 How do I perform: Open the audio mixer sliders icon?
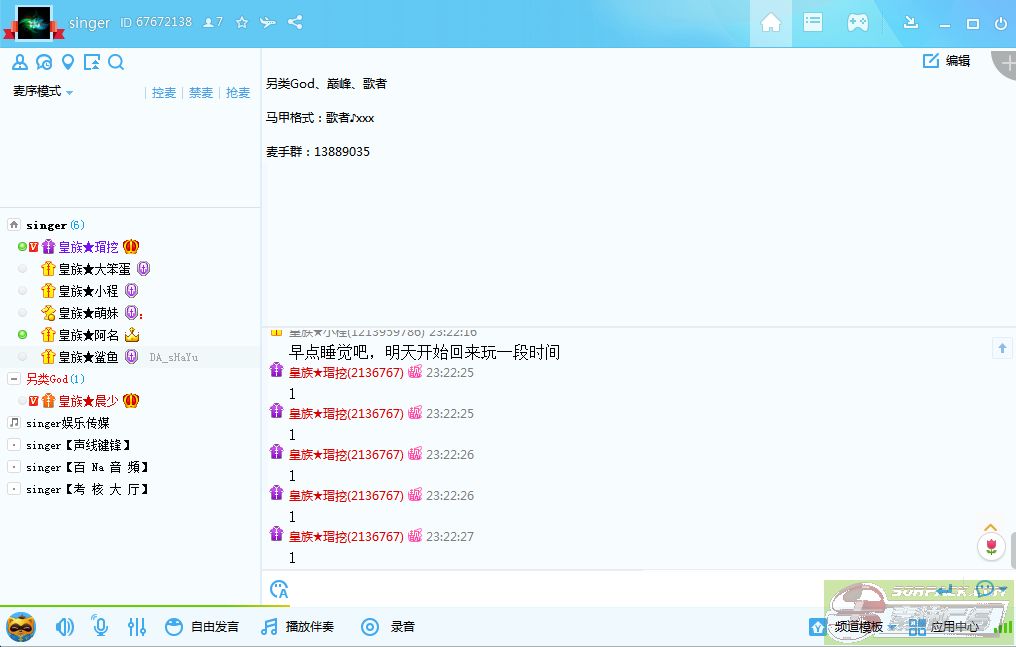click(137, 627)
